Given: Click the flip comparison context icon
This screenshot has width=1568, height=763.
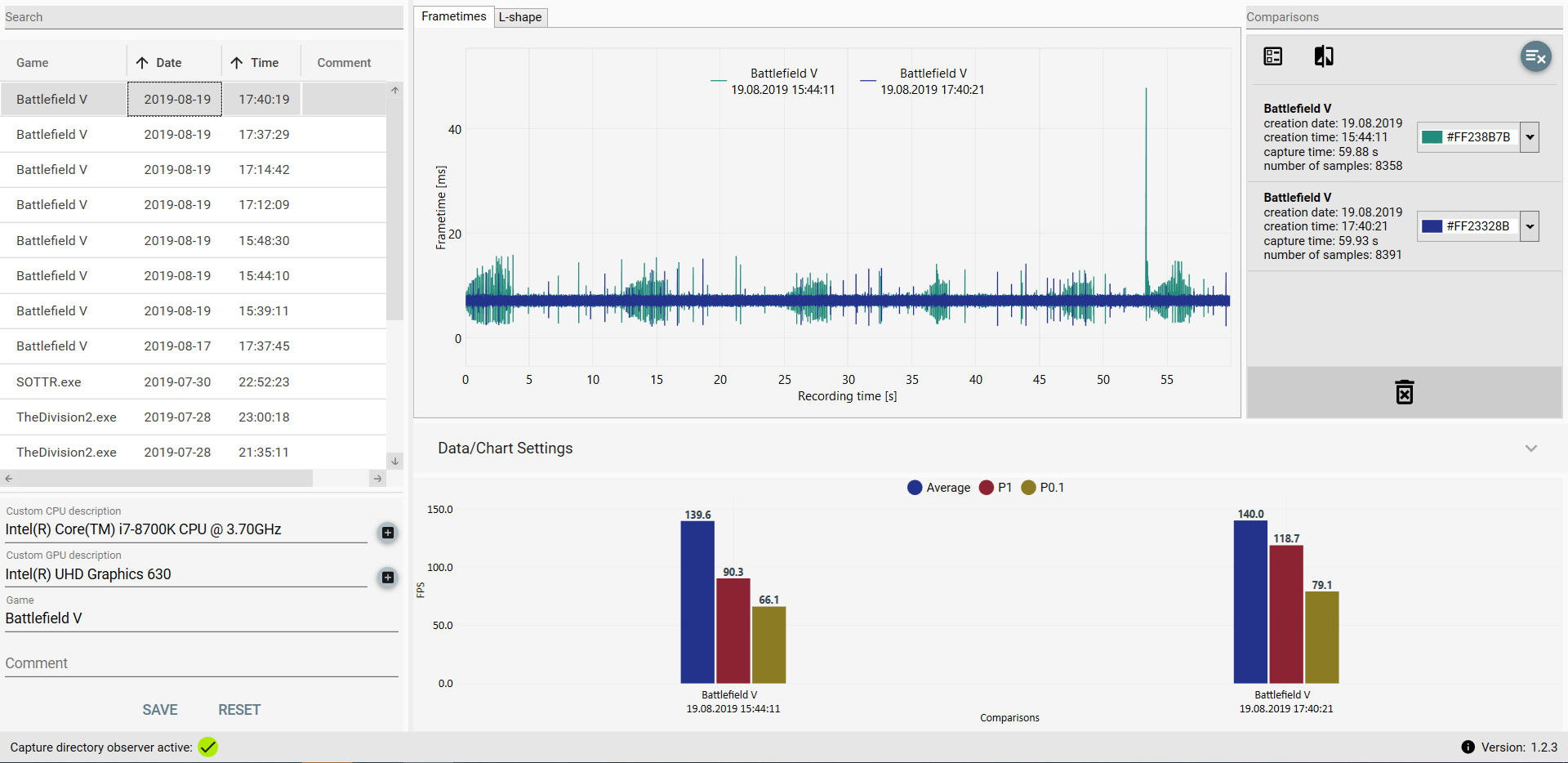Looking at the screenshot, I should pos(1323,56).
